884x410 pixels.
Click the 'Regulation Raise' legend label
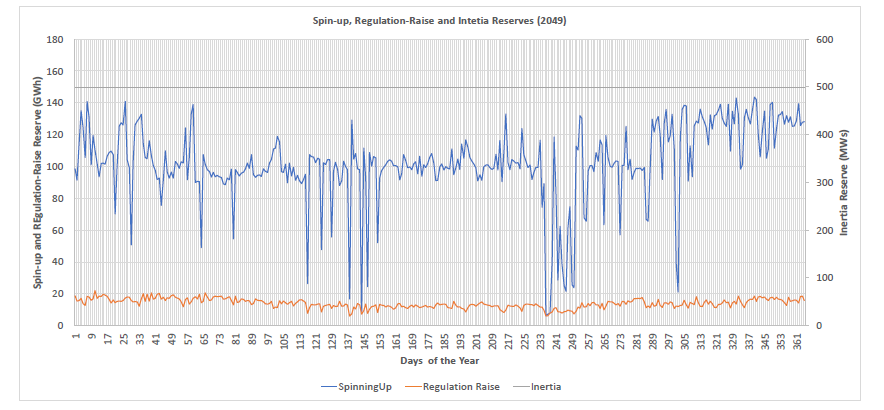tap(461, 387)
